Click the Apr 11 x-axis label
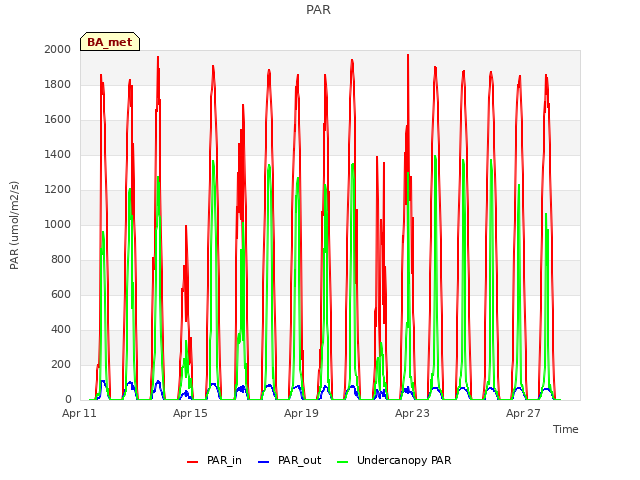Viewport: 640px width, 480px height. click(79, 413)
